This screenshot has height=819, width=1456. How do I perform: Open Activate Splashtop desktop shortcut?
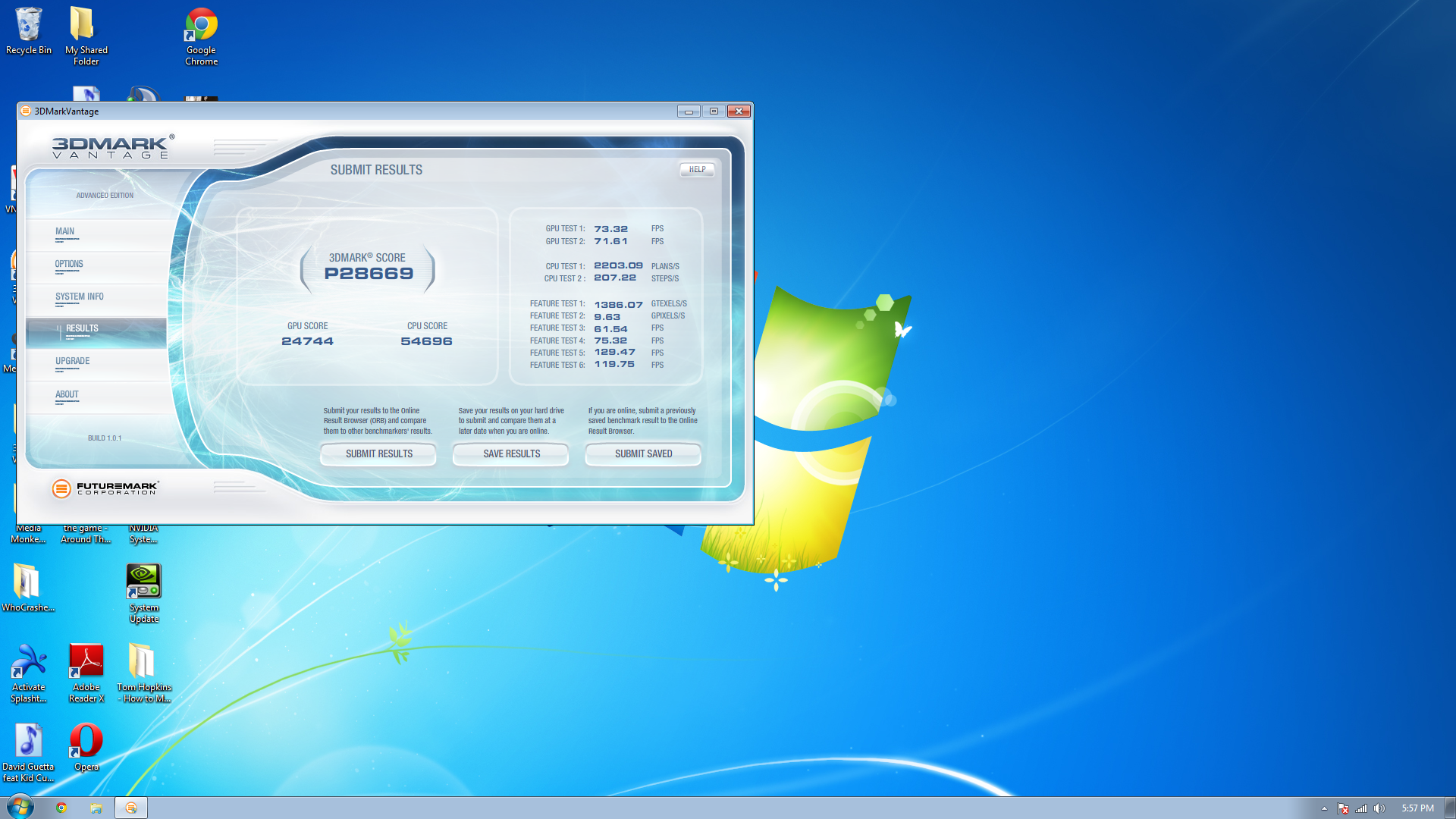click(x=28, y=673)
